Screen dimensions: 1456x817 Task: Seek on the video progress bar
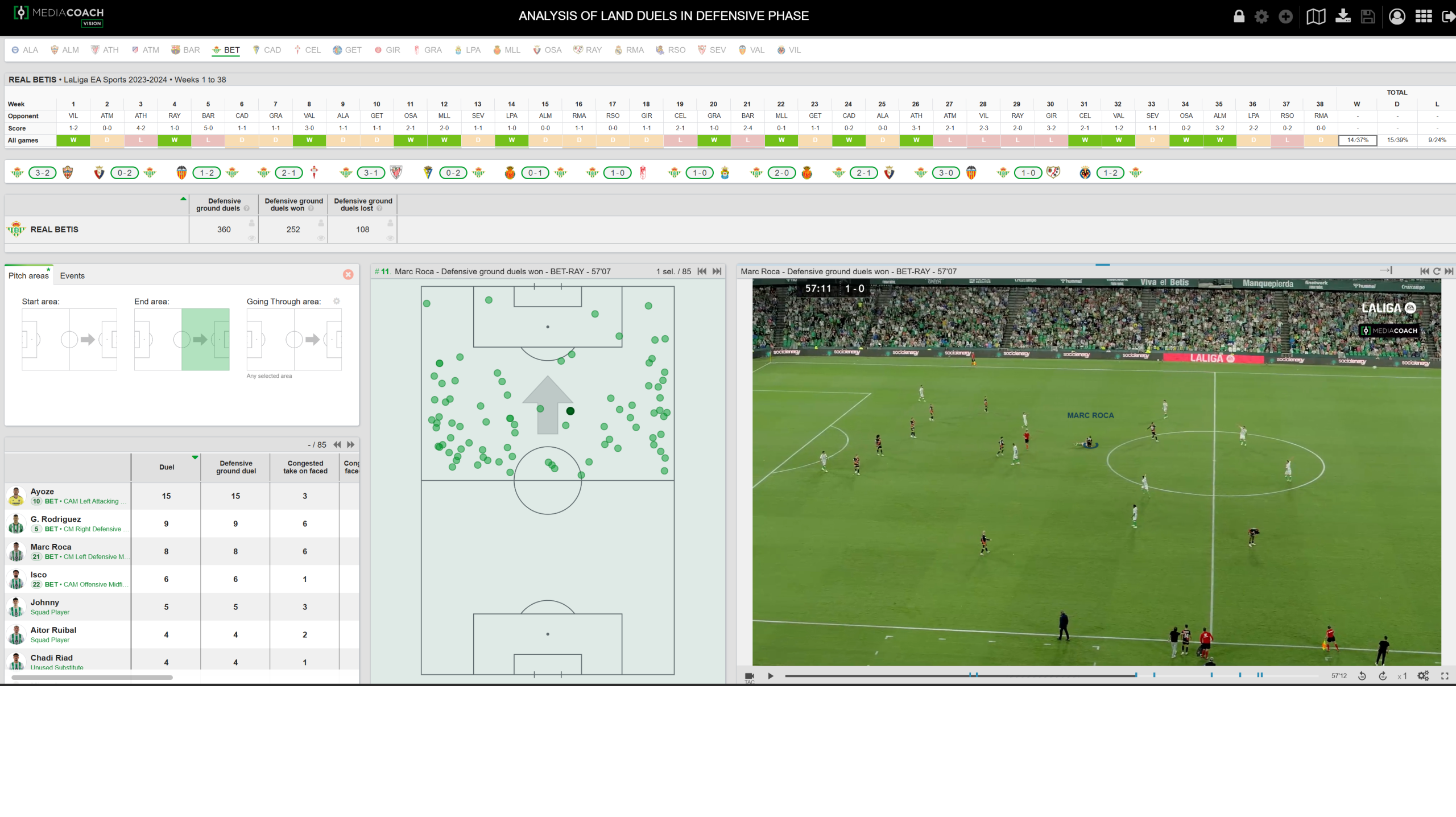[1051, 676]
